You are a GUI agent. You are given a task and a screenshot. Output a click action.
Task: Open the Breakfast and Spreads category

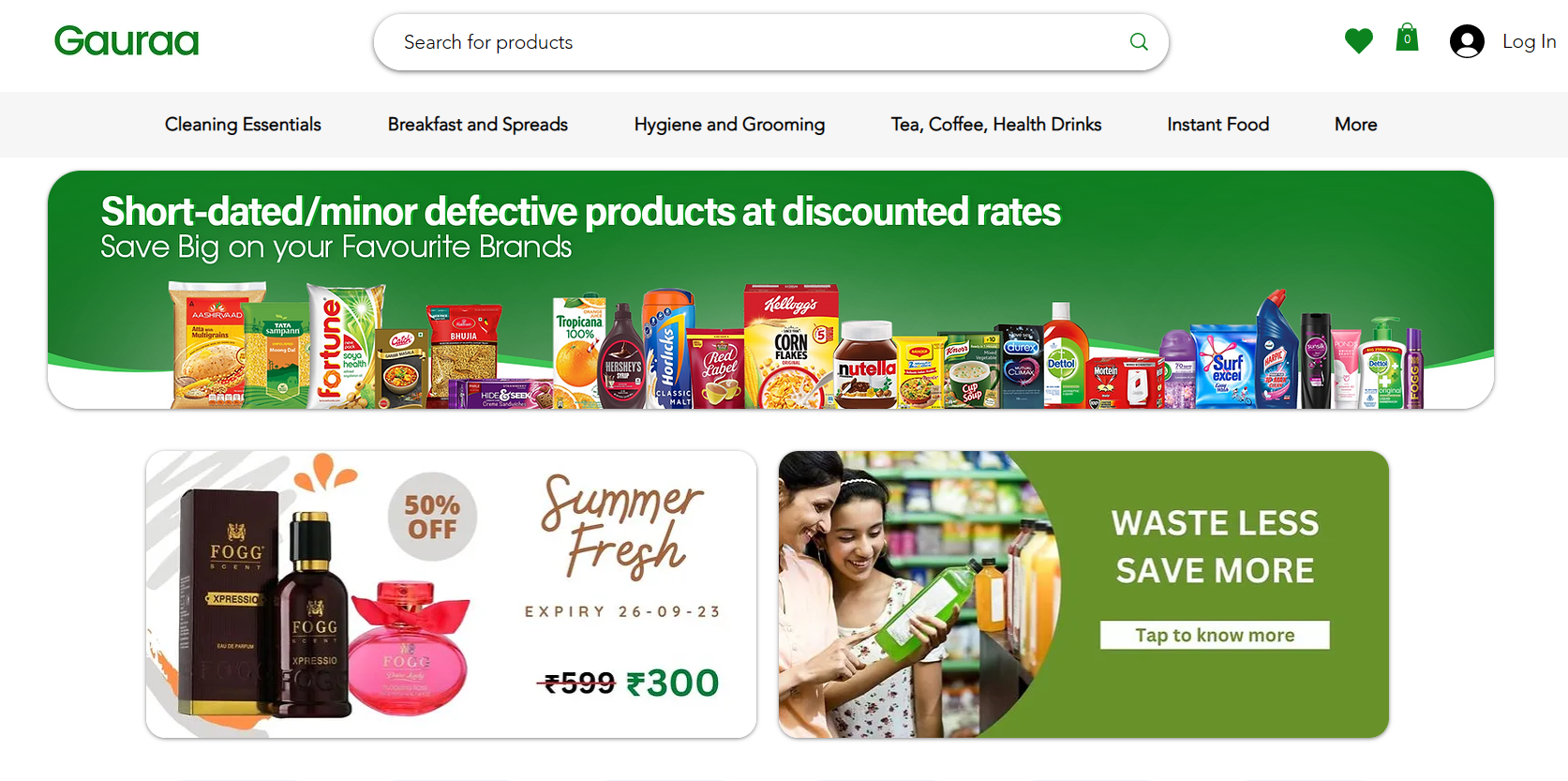[x=478, y=125]
